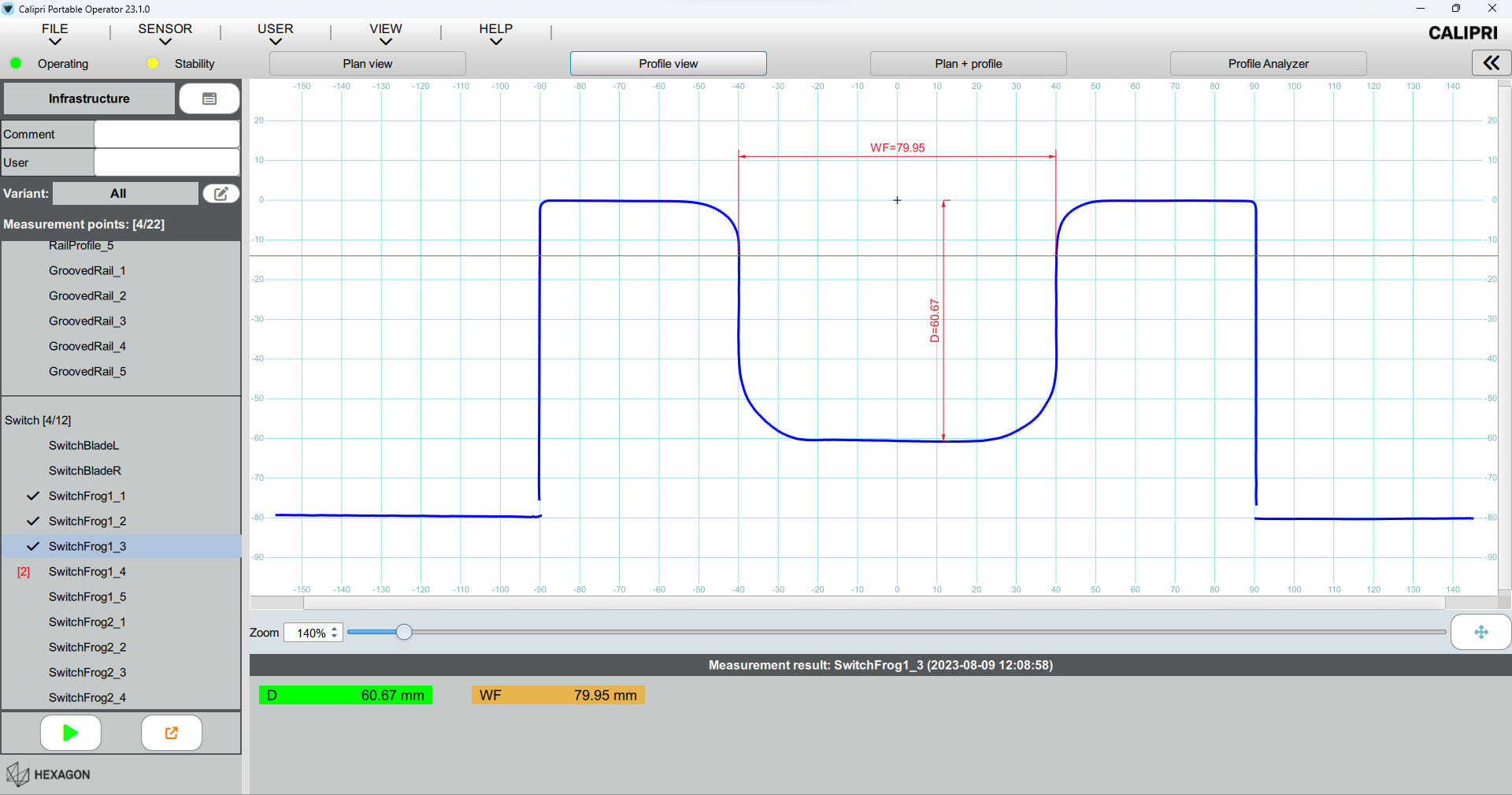
Task: Click the orange WF 79.95 mm result
Action: point(558,695)
